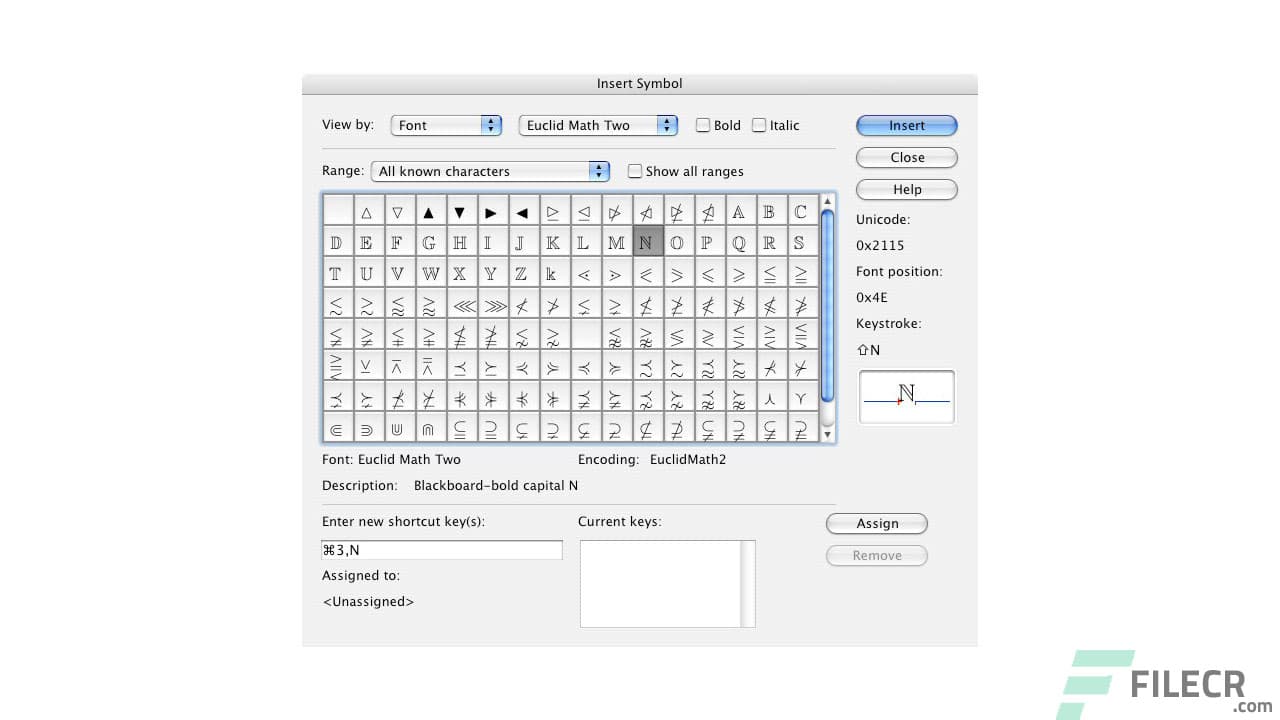Click the blackboard-bold capital W symbol
Viewport: 1280px width, 720px height.
click(430, 273)
